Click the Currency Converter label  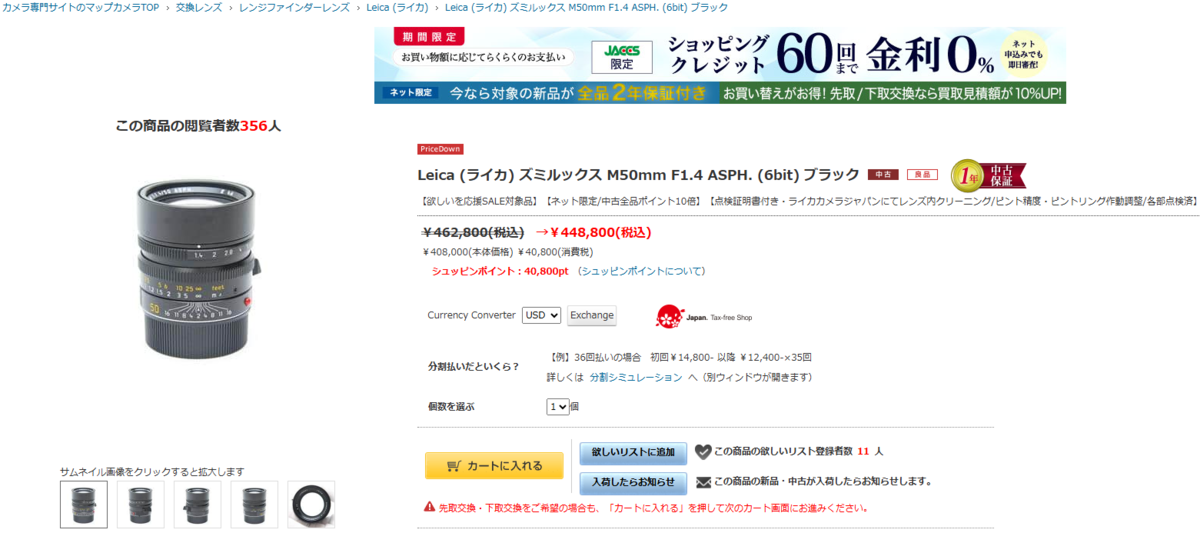click(x=471, y=315)
